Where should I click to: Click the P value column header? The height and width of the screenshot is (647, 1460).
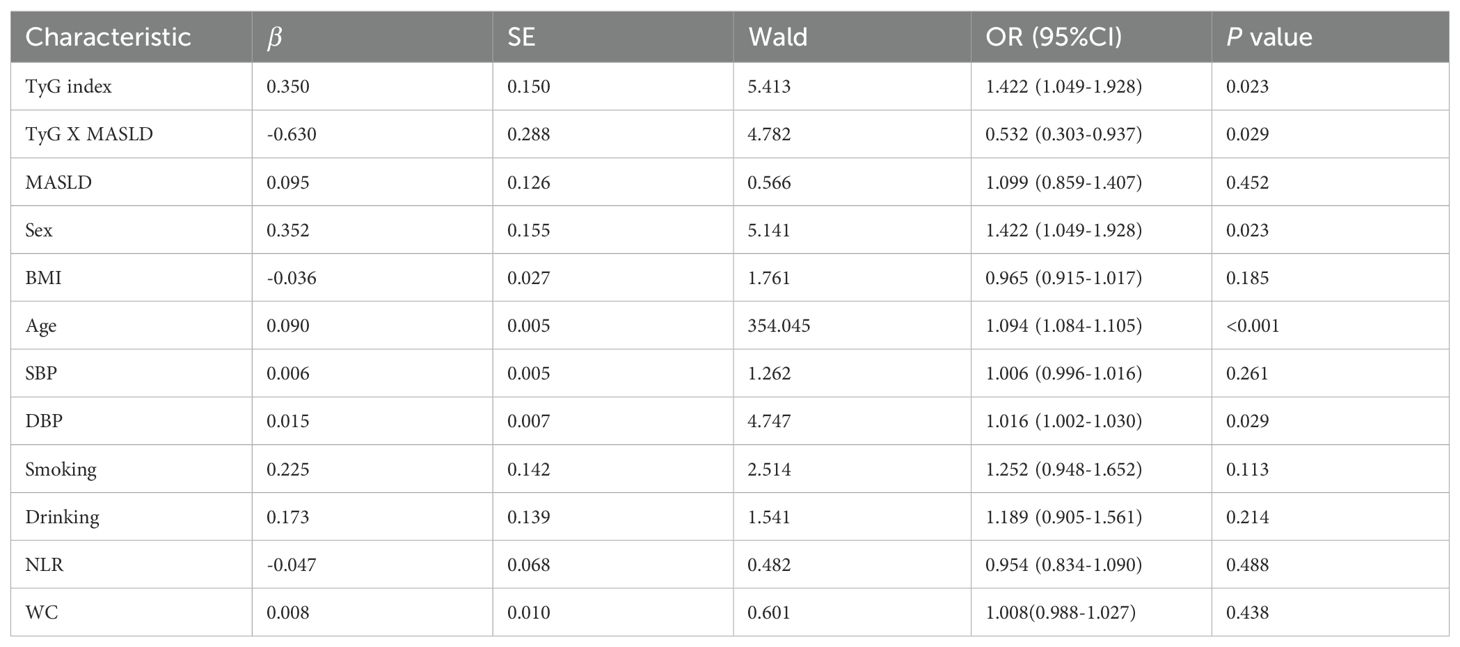pyautogui.click(x=1268, y=38)
